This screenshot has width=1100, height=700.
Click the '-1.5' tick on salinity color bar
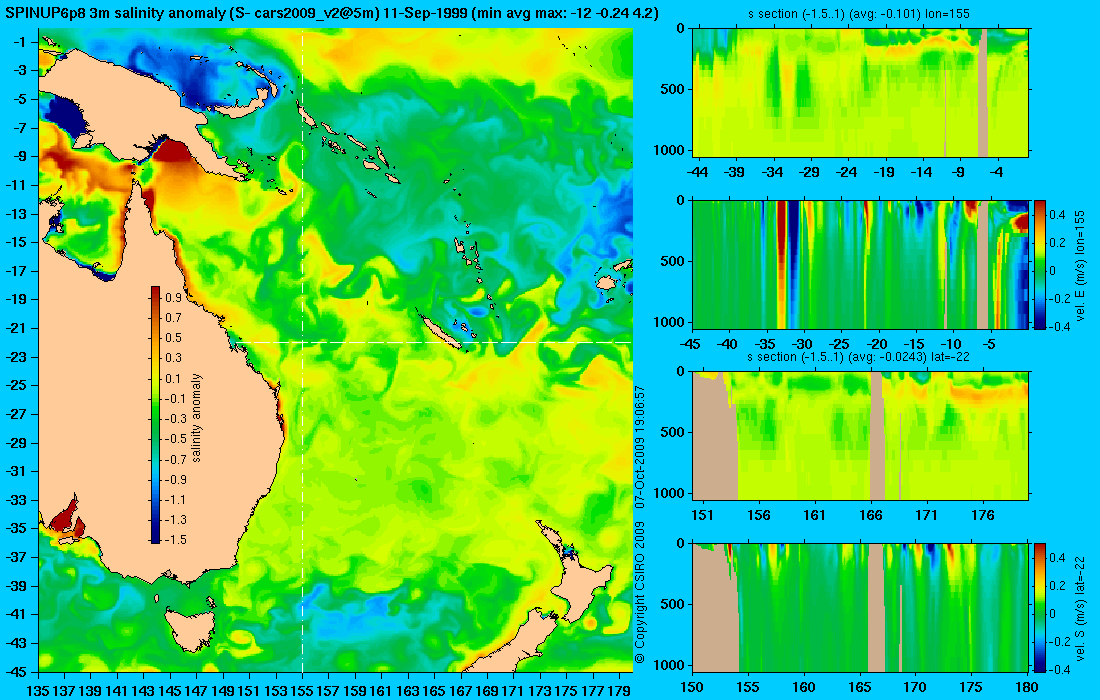point(174,539)
